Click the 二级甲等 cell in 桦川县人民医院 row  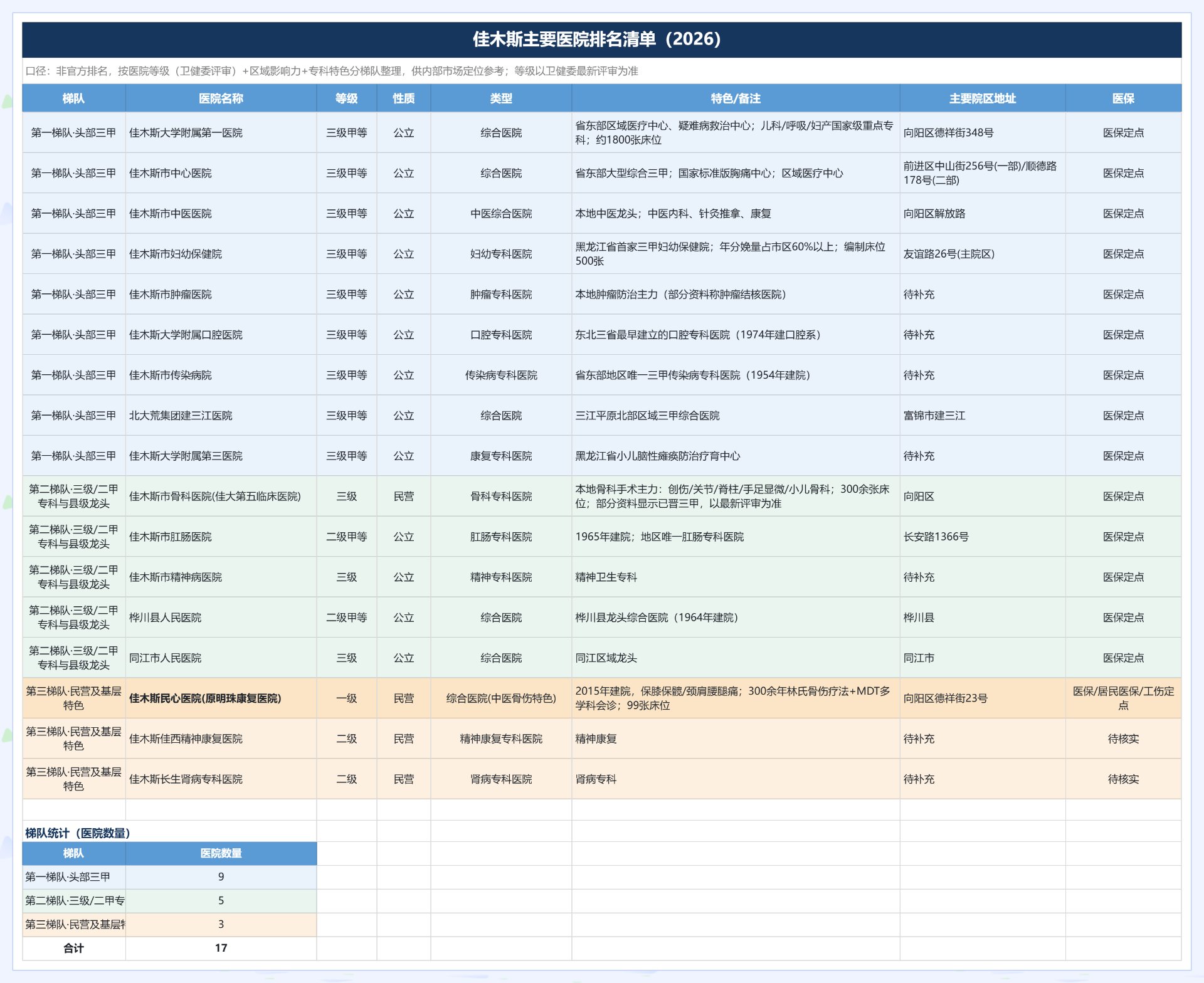click(x=346, y=618)
